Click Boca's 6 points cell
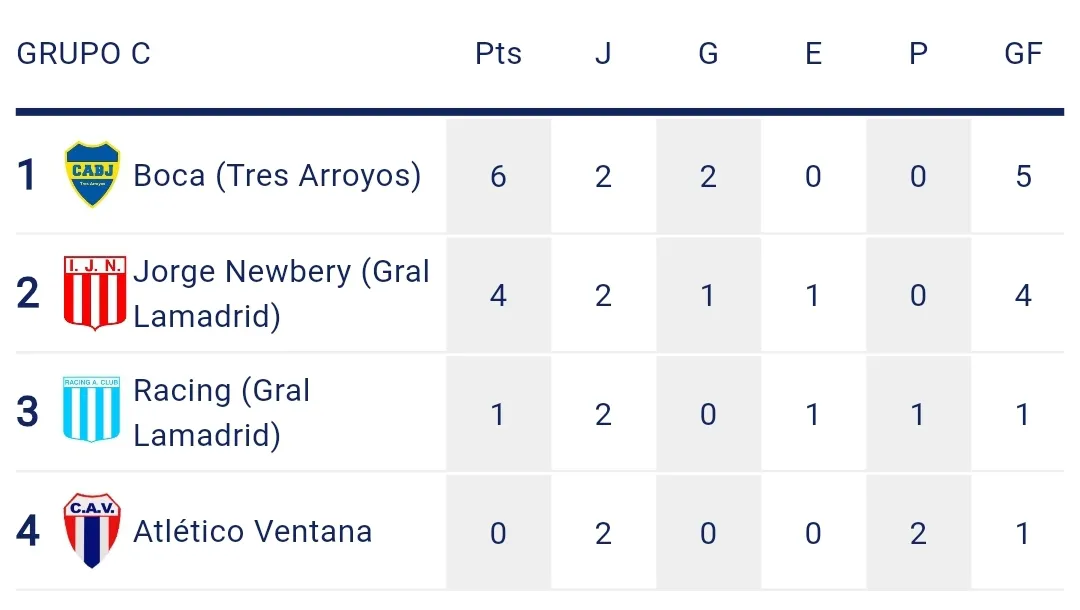1080x610 pixels. (498, 177)
